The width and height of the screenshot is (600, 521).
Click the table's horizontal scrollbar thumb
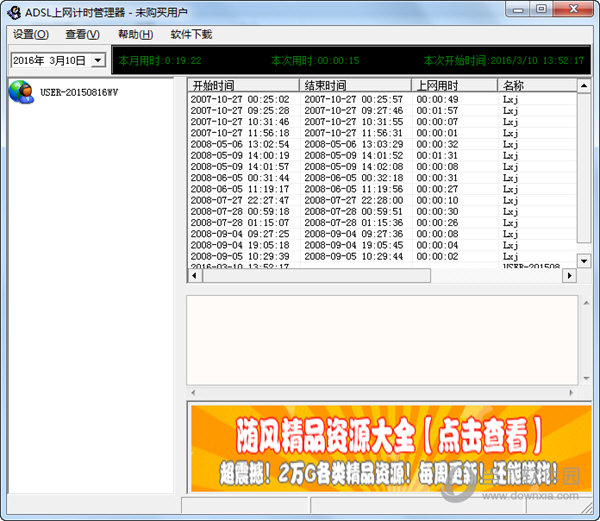pos(316,275)
